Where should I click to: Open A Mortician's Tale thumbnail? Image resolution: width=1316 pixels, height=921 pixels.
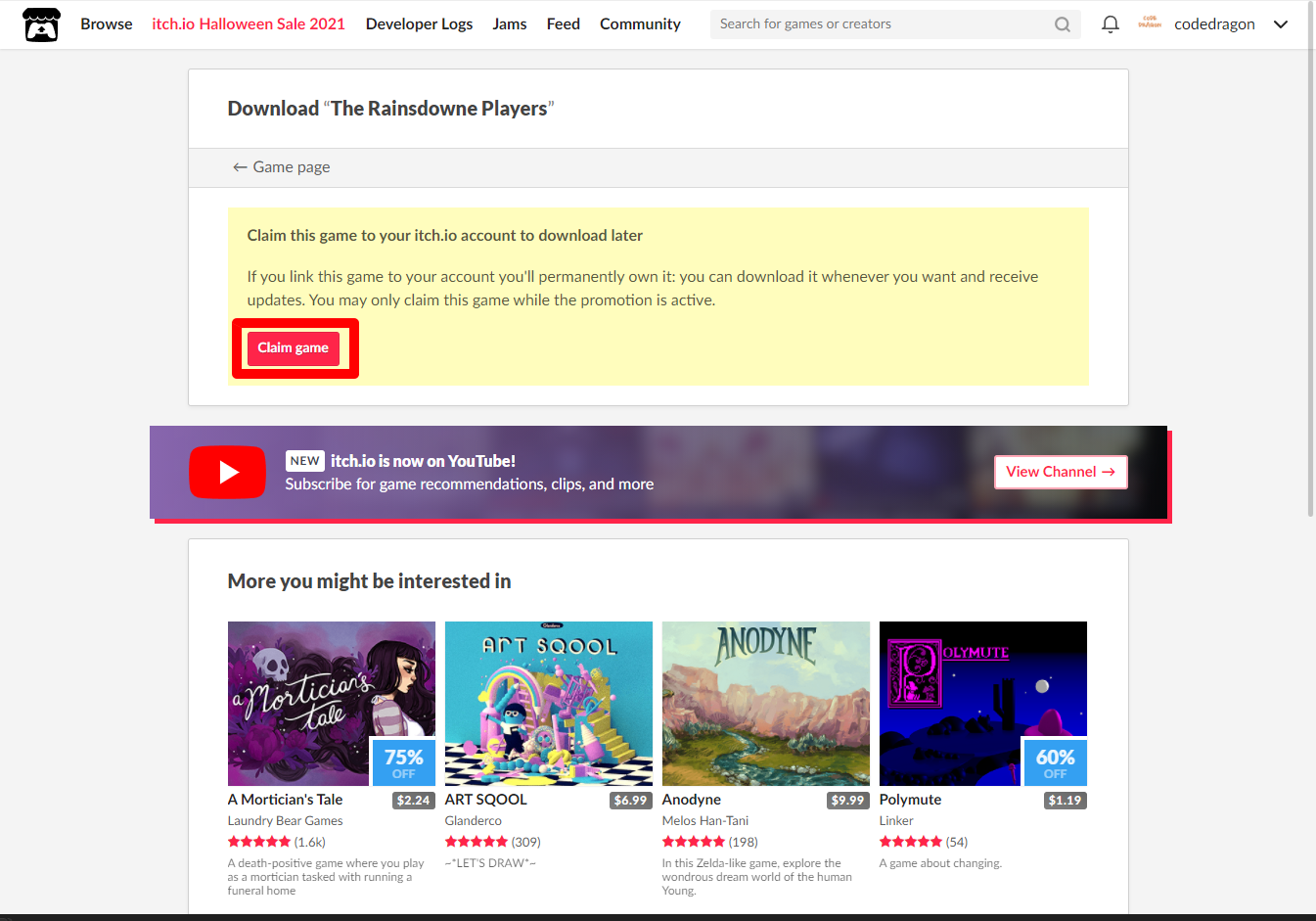[x=332, y=704]
